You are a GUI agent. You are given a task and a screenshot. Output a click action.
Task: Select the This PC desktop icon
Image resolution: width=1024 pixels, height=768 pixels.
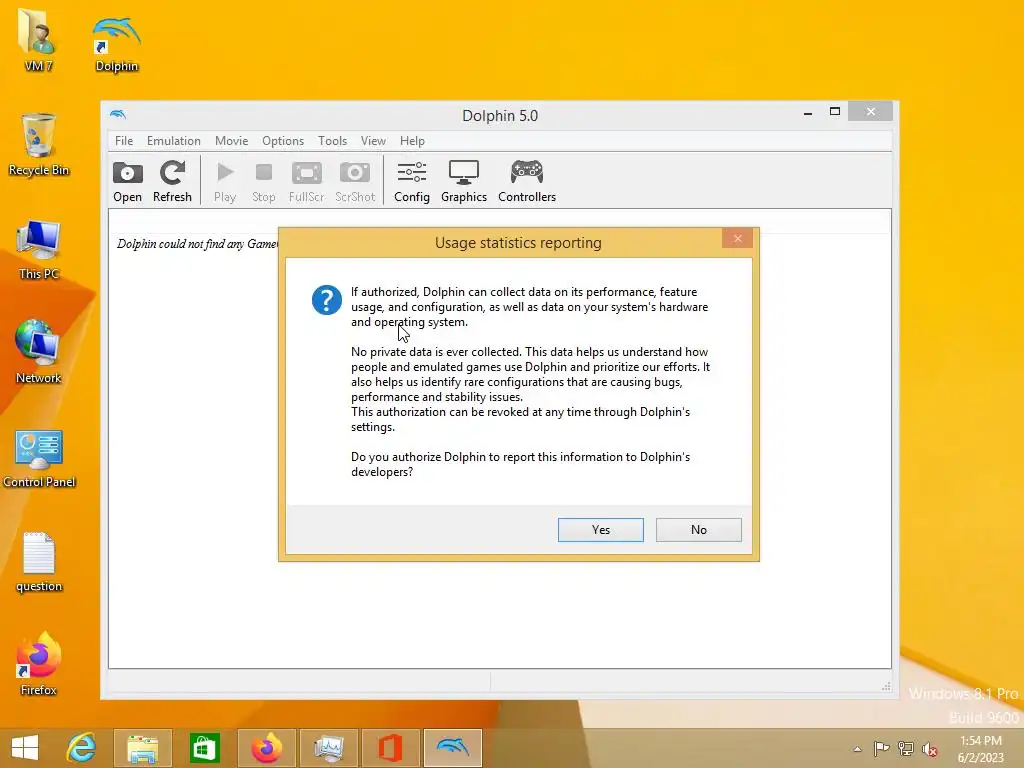pyautogui.click(x=39, y=250)
